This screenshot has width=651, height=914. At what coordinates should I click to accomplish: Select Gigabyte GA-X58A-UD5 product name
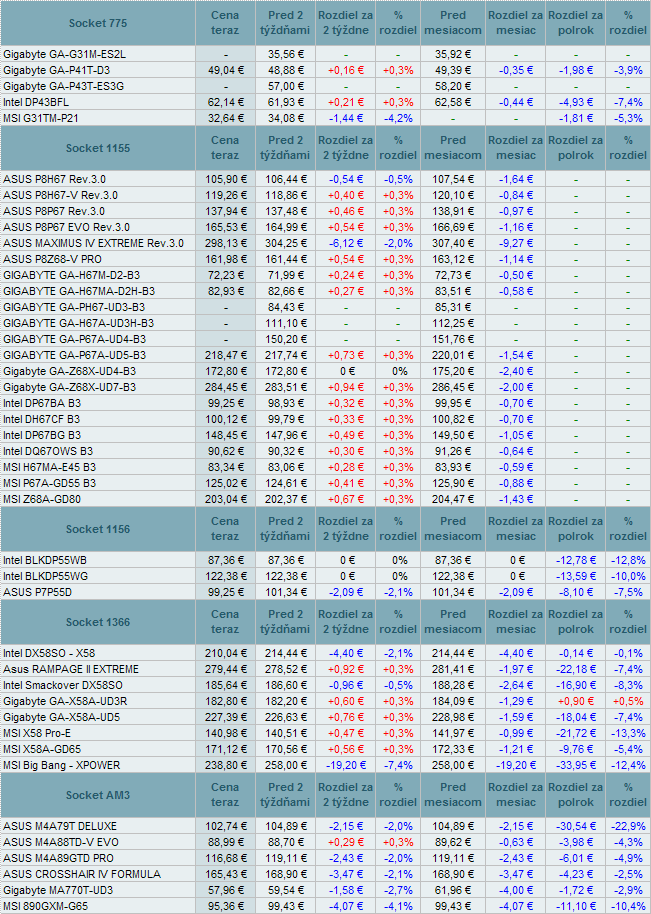pyautogui.click(x=62, y=718)
